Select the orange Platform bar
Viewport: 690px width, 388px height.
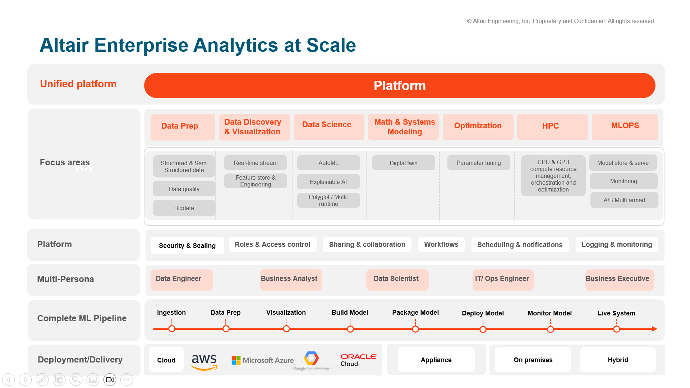tap(400, 85)
